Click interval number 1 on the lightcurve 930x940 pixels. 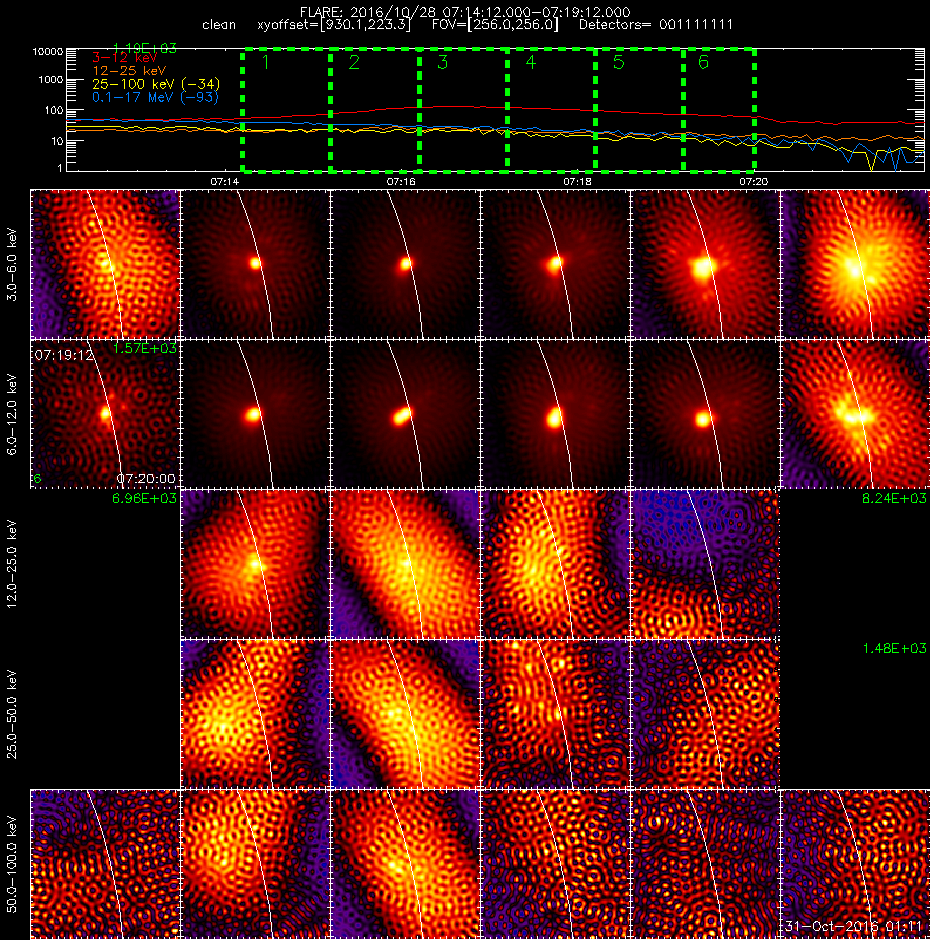(266, 62)
